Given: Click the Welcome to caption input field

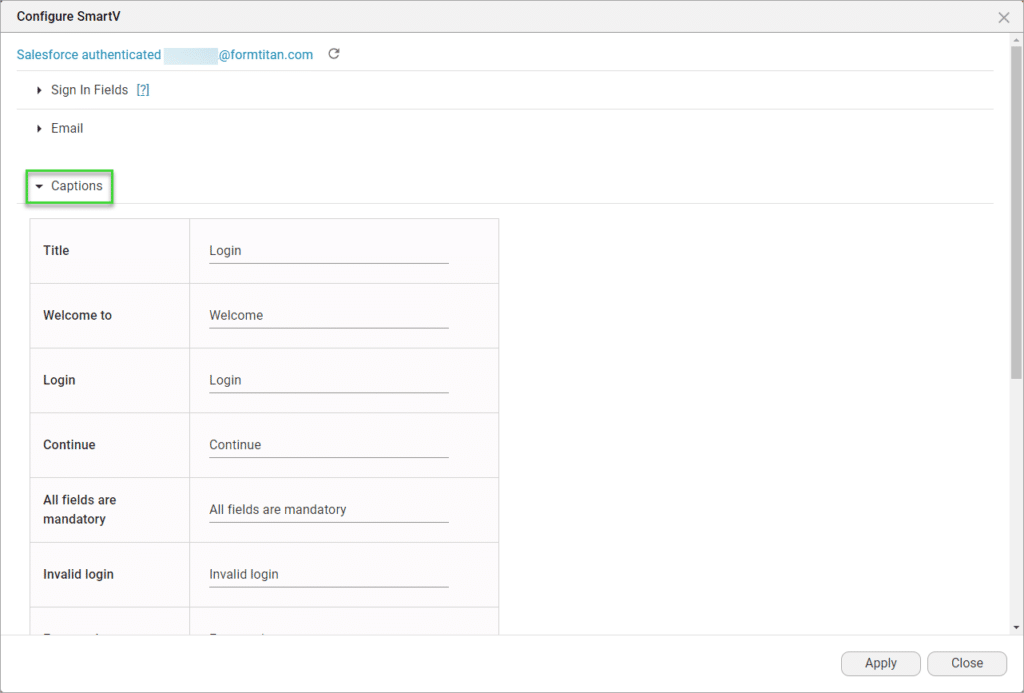Looking at the screenshot, I should click(328, 316).
